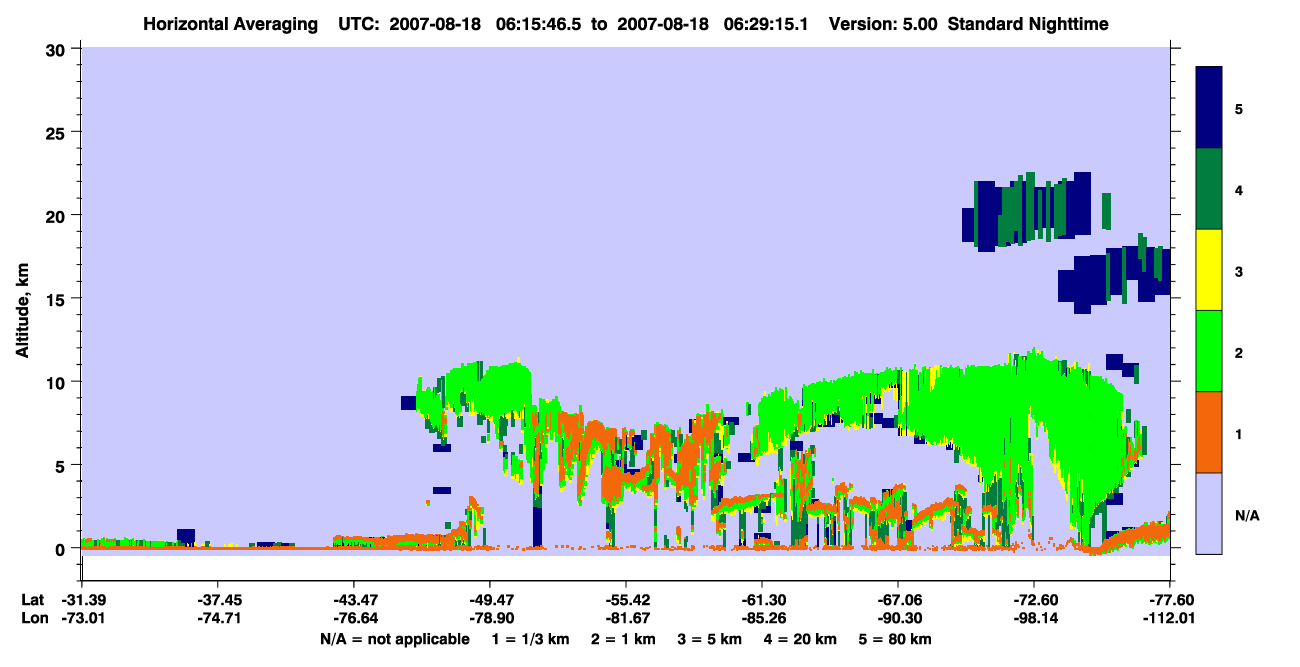Click the yellow colorbar segment labeled 3
The width and height of the screenshot is (1300, 667).
pos(1209,270)
